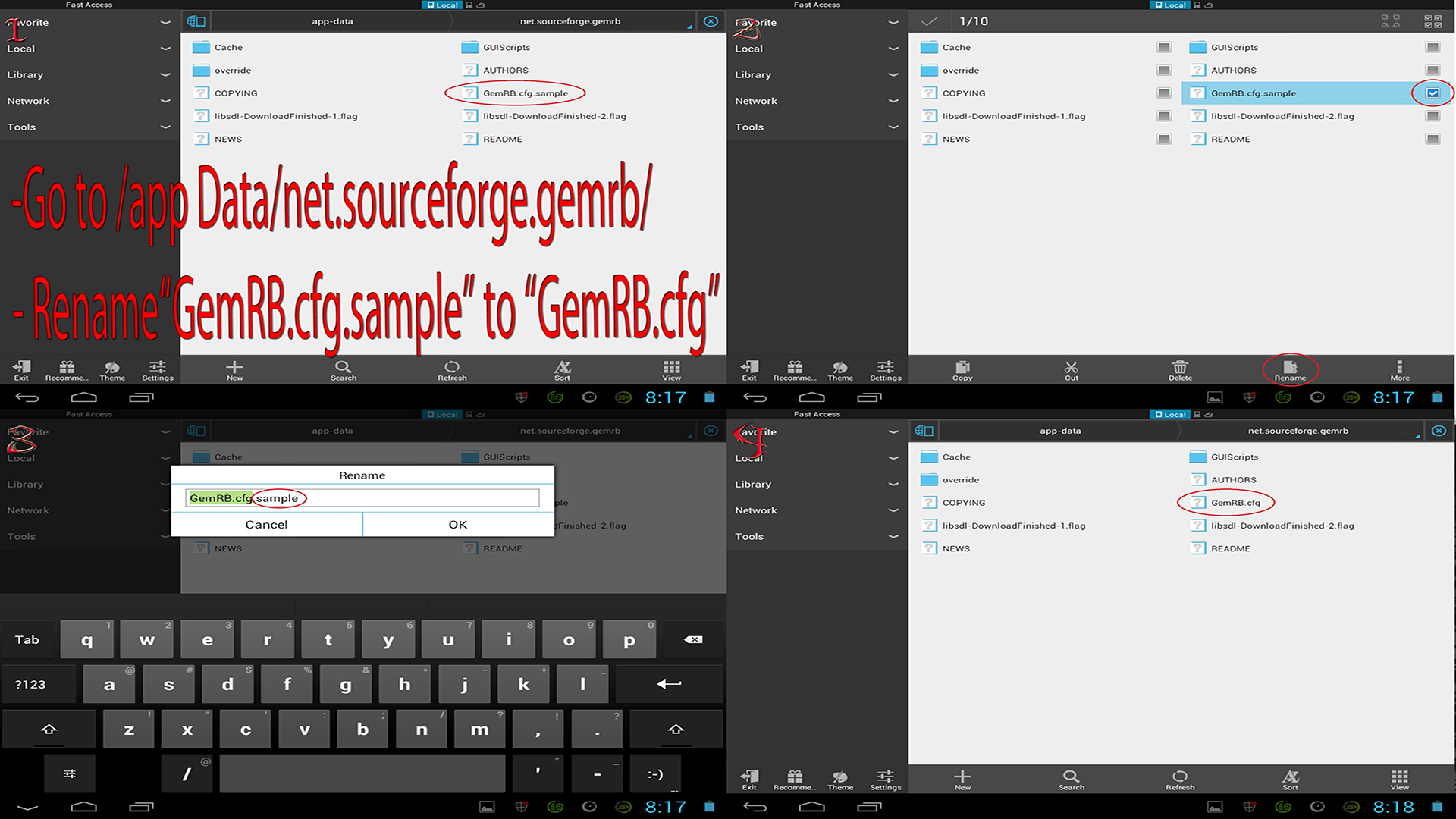1456x819 pixels.
Task: Tap the Refresh icon in the bottom-right screenshot
Action: (1180, 780)
